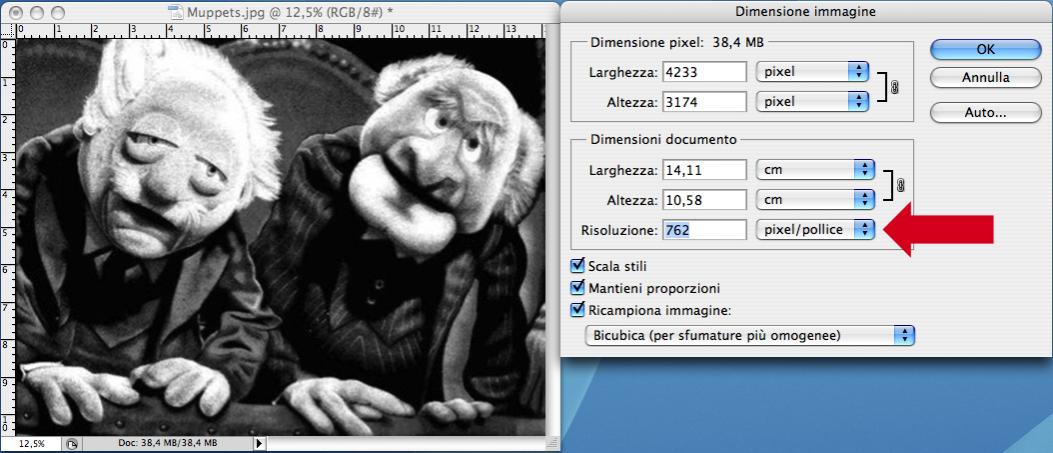Close the Muppets.jpg document window

(17, 12)
